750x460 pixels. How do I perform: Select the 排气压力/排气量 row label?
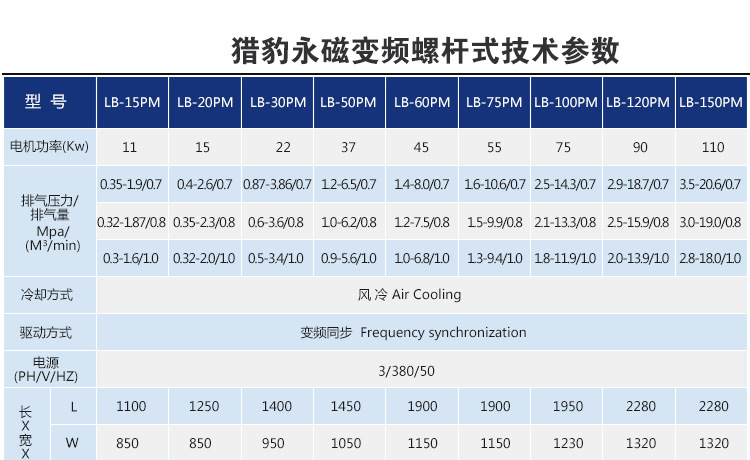click(x=50, y=222)
